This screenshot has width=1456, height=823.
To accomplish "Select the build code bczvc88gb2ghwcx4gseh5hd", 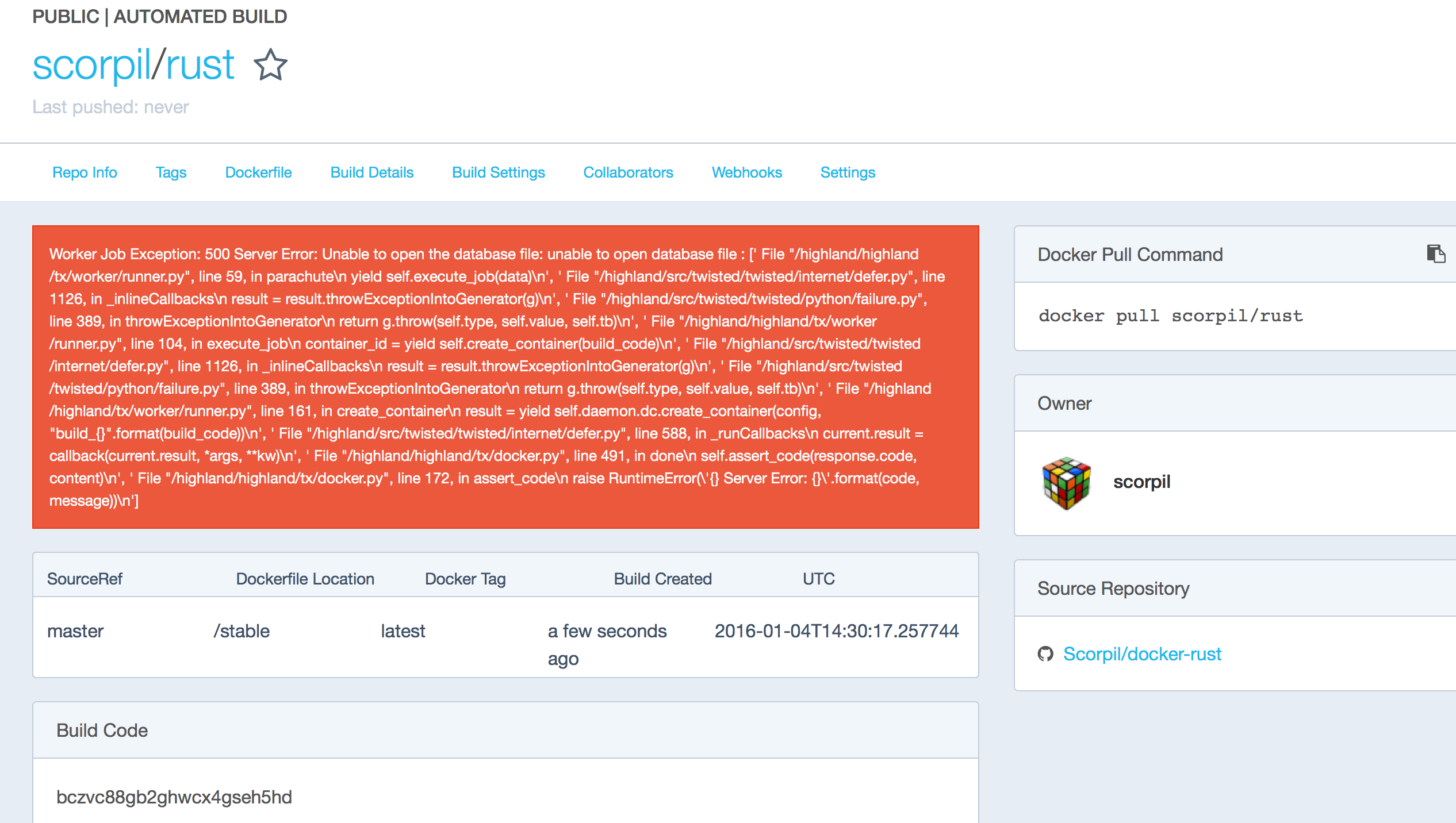I will point(174,797).
